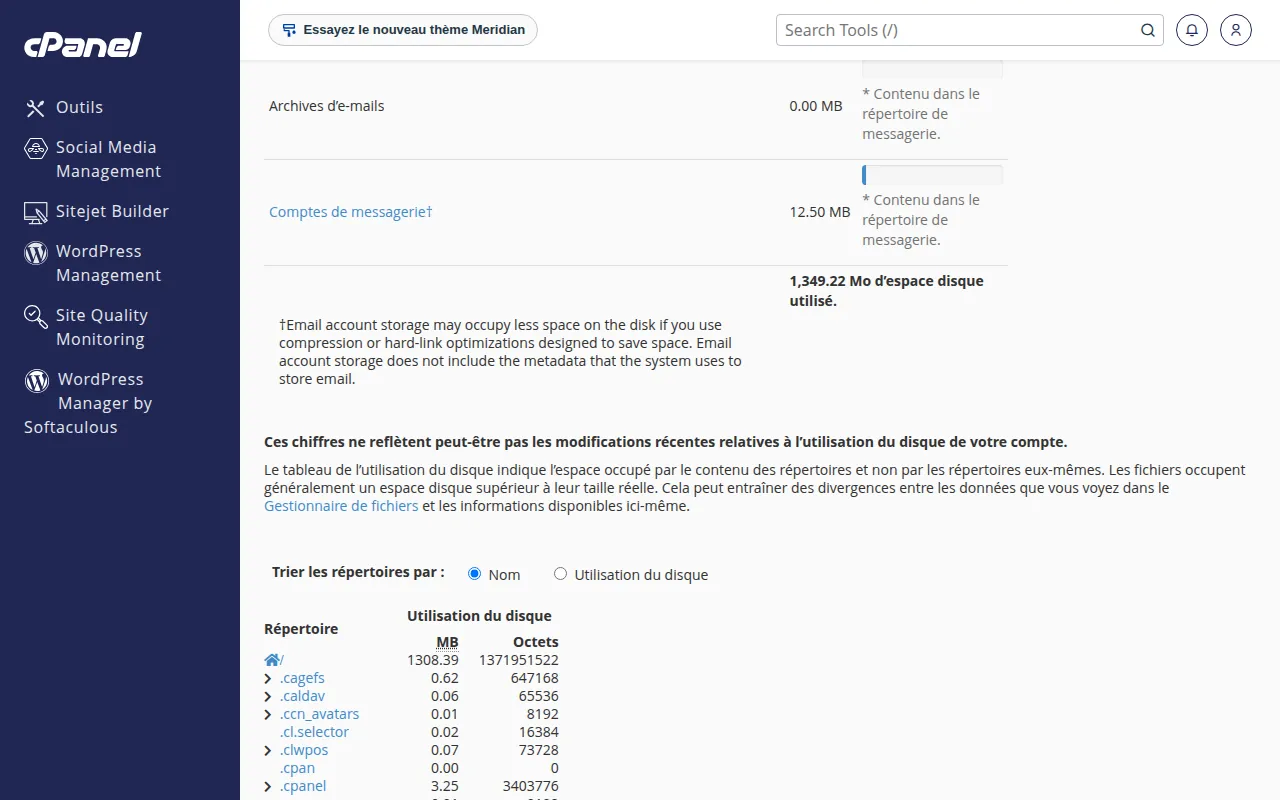Click paint roller icon in Meridian banner

pos(289,30)
